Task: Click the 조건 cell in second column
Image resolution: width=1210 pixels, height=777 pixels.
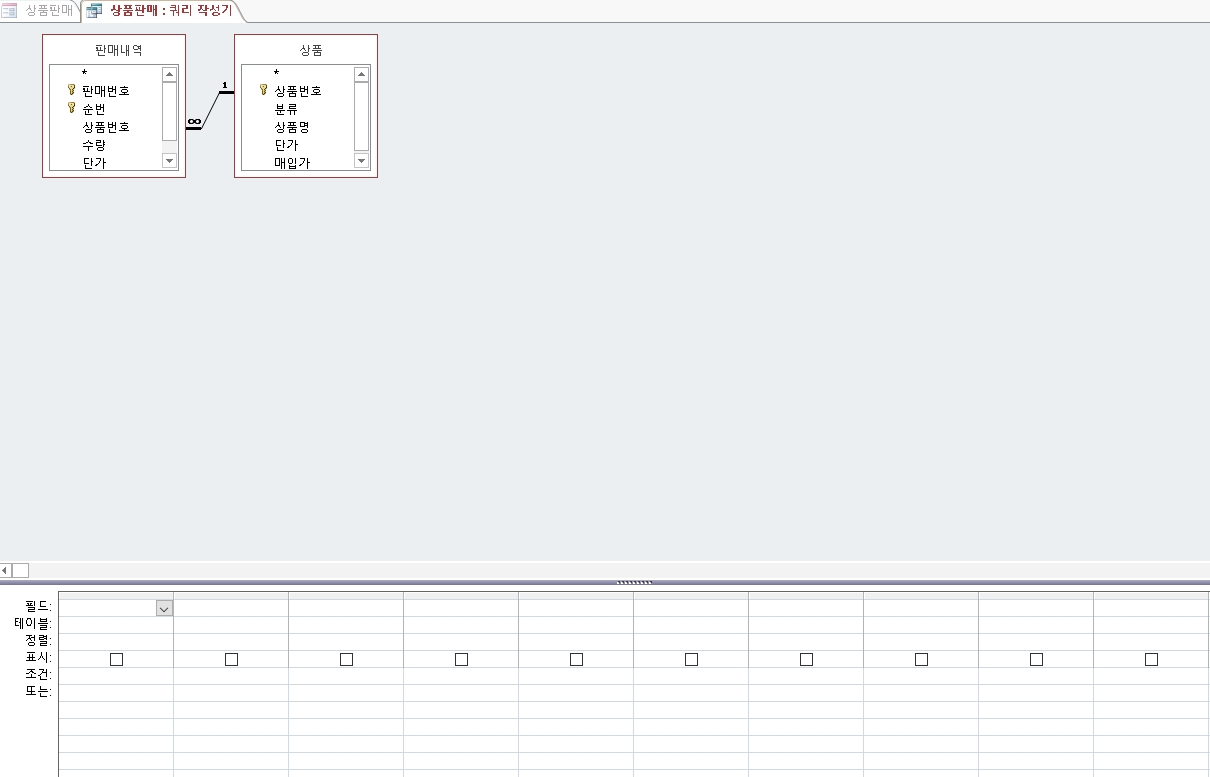Action: pyautogui.click(x=231, y=675)
